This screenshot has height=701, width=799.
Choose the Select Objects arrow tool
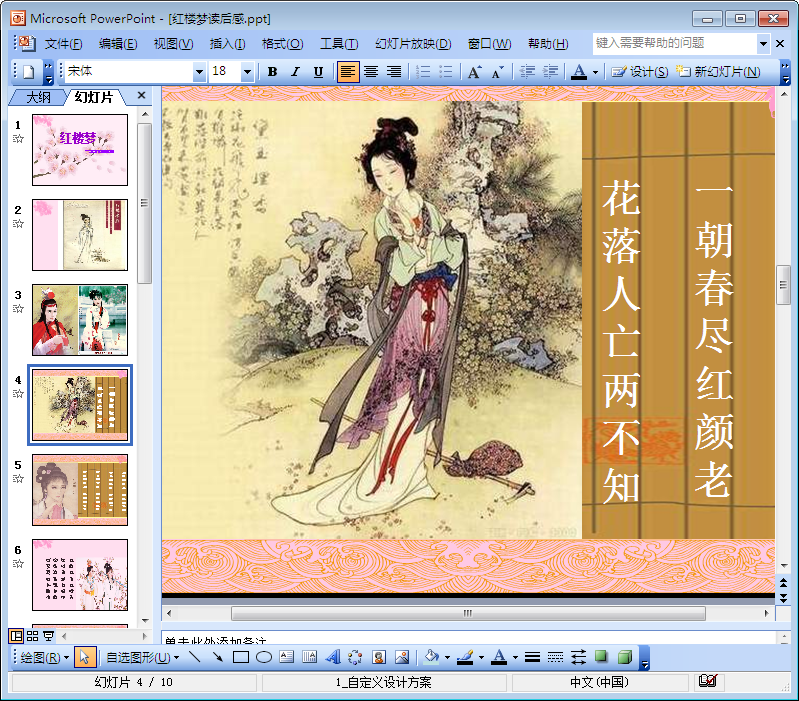(x=85, y=657)
